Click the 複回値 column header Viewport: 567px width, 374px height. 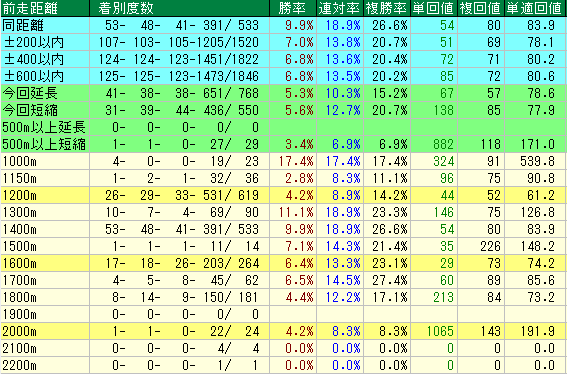pyautogui.click(x=480, y=8)
